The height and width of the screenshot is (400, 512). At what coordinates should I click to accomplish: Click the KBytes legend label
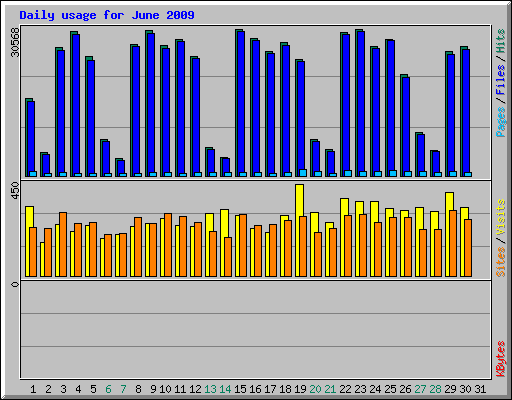click(x=500, y=359)
